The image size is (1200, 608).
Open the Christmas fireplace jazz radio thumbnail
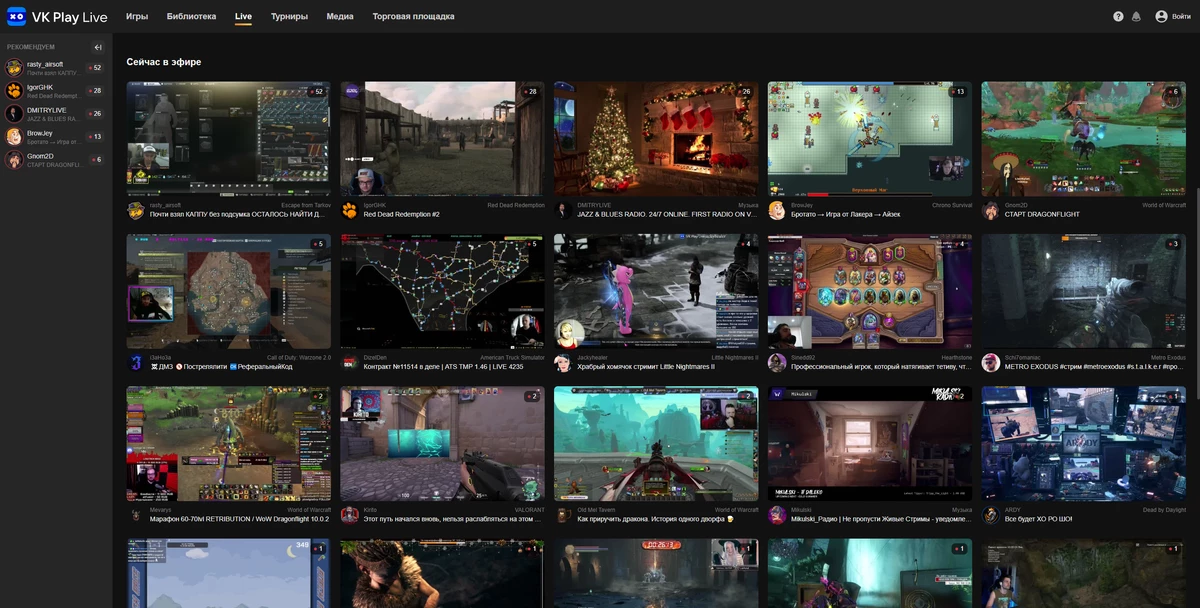point(656,139)
